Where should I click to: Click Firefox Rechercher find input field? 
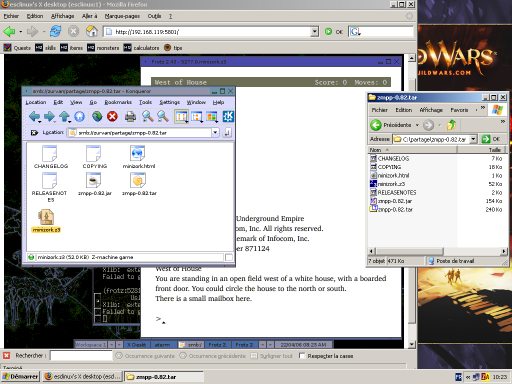coord(81,356)
